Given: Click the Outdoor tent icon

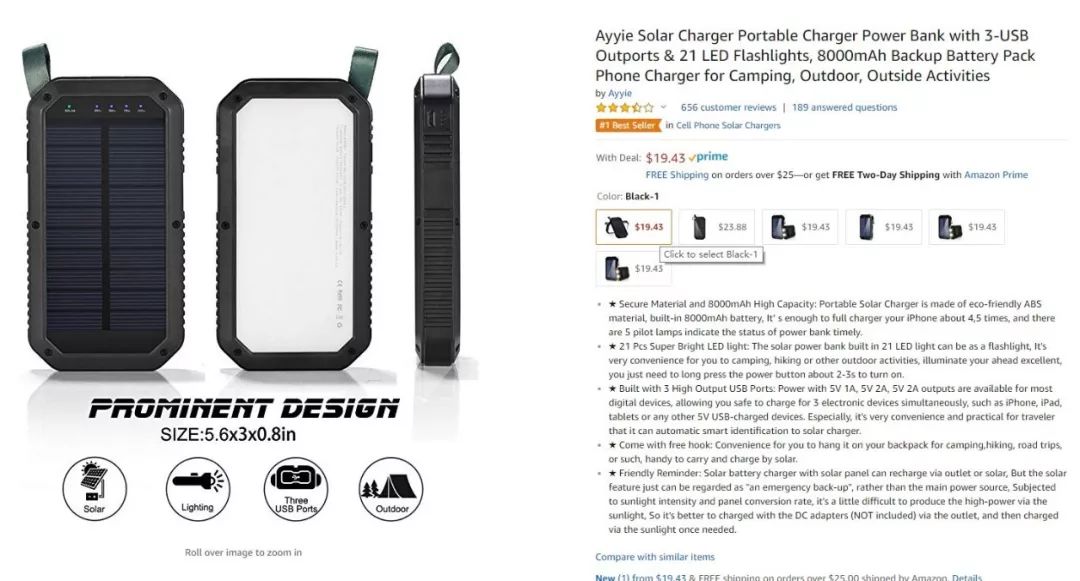Looking at the screenshot, I should (x=391, y=489).
